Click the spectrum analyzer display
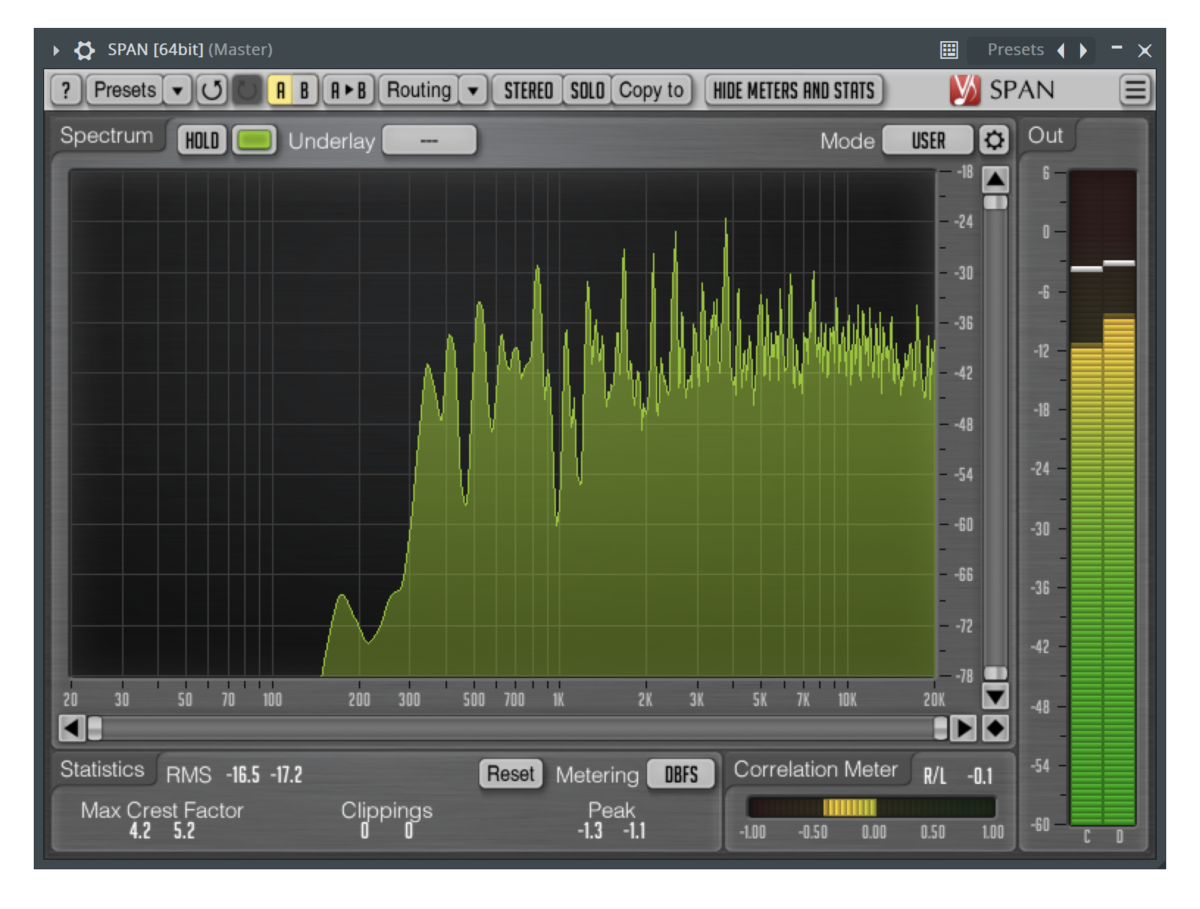 point(503,422)
